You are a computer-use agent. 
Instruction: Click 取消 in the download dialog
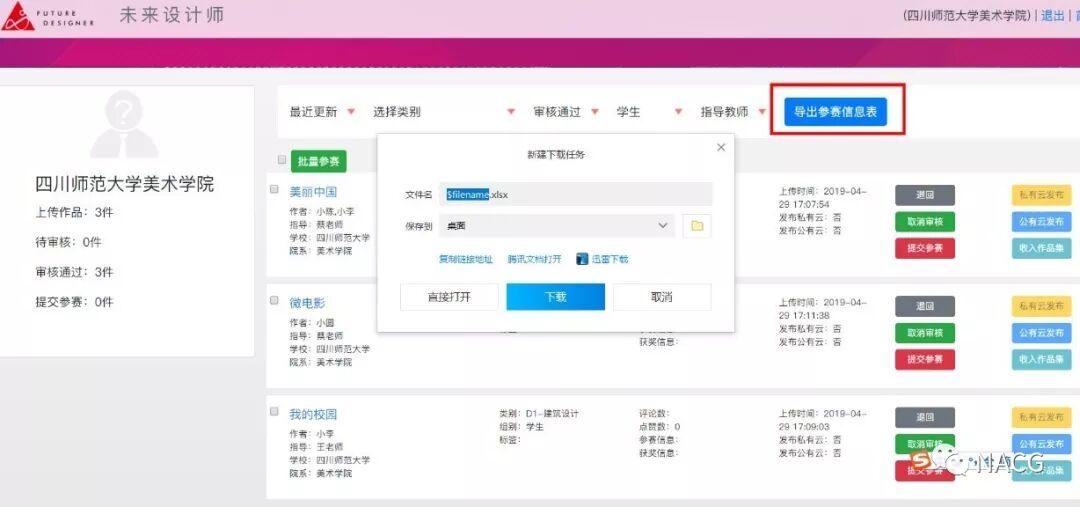coord(662,297)
